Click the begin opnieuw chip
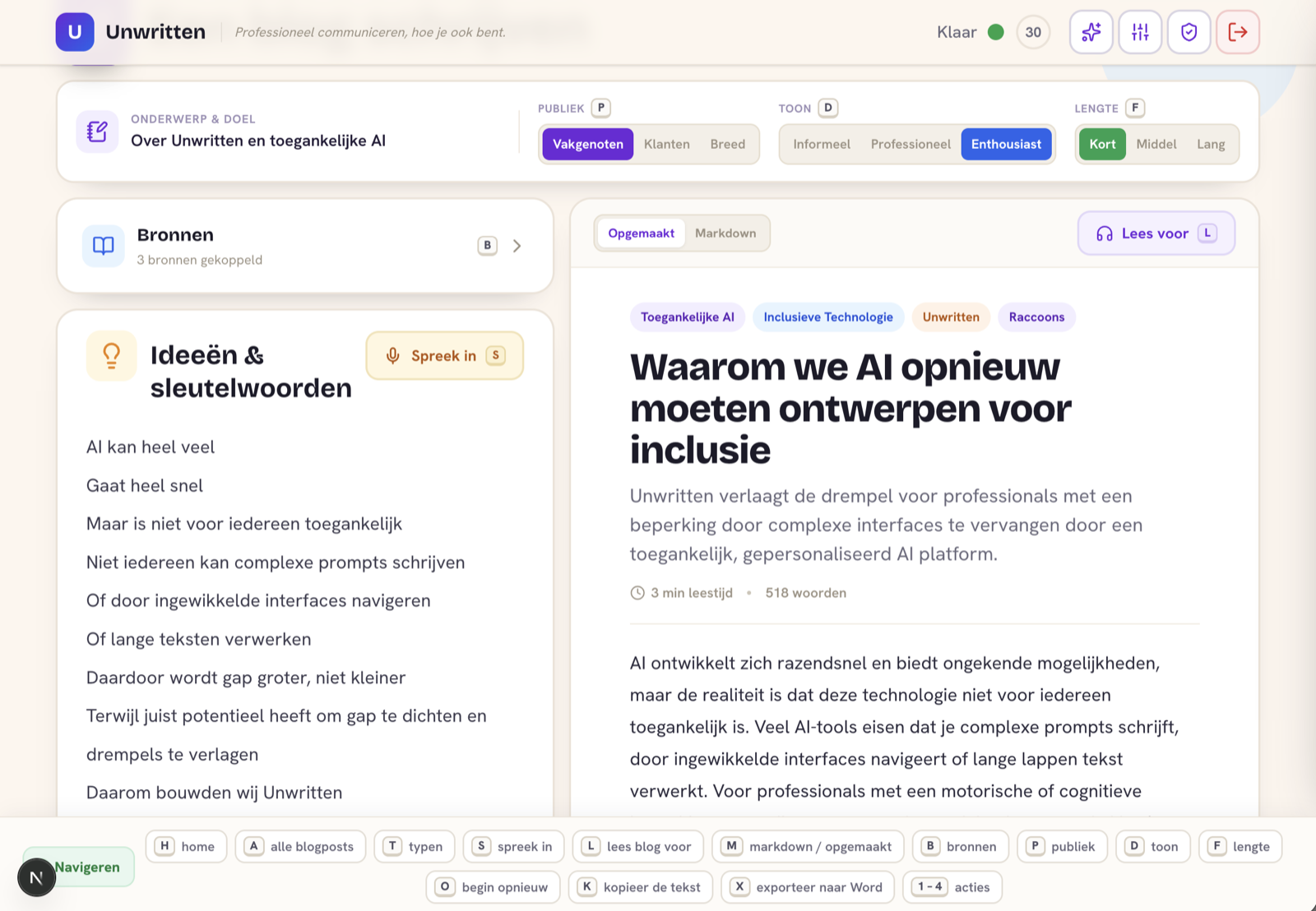This screenshot has width=1316, height=911. point(493,887)
